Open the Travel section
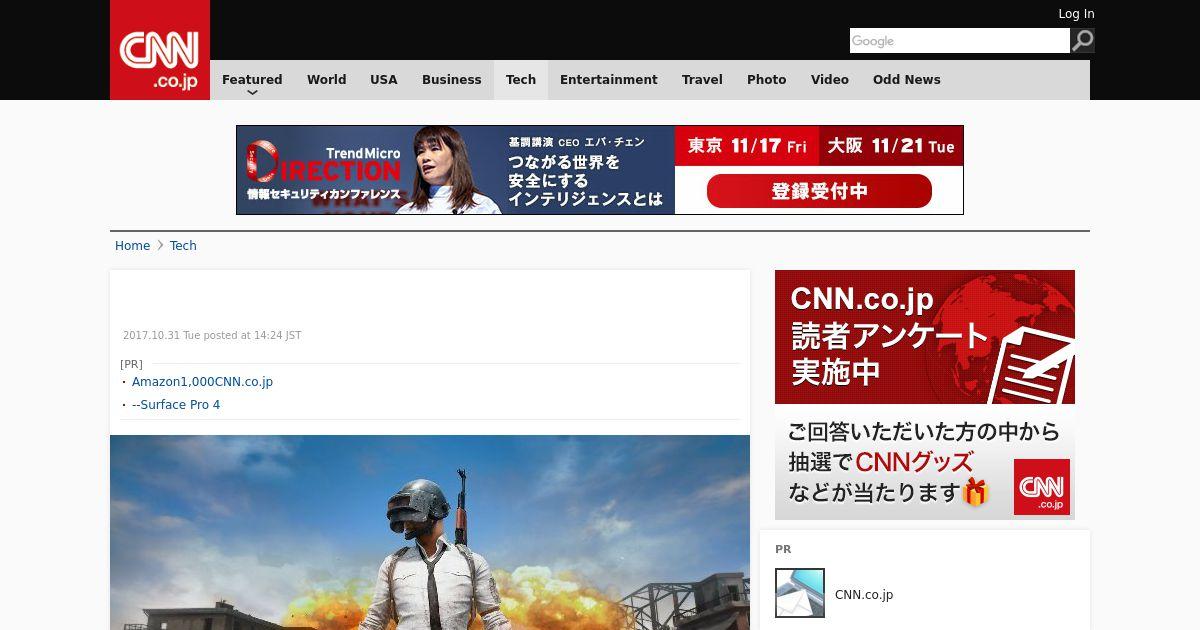The image size is (1200, 630). 702,80
